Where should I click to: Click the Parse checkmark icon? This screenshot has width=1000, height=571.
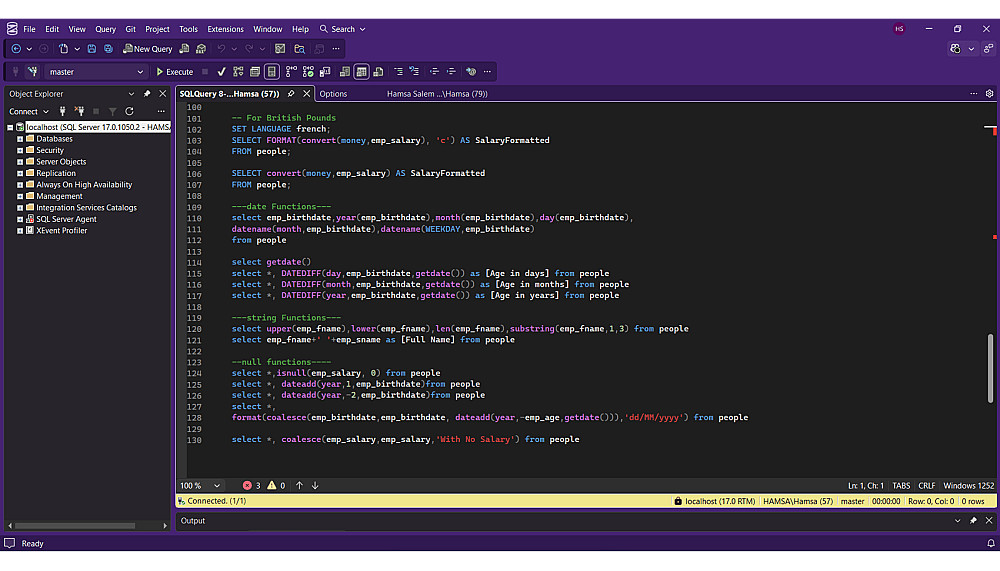coord(221,71)
